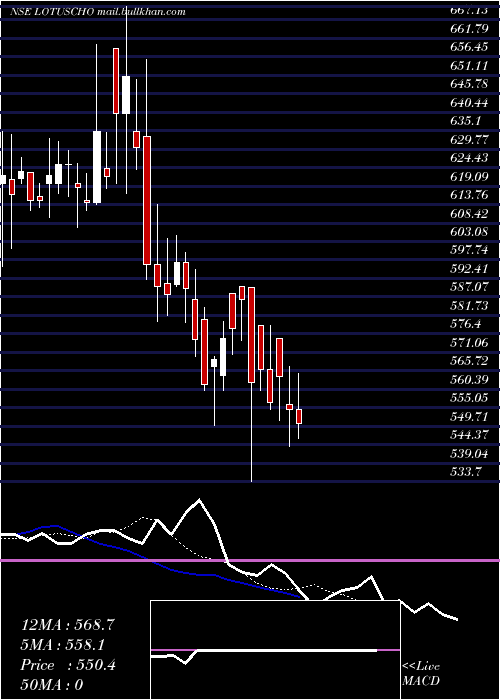The width and height of the screenshot is (500, 700).
Task: Click the 645.78 price axis label
Action: click(x=470, y=85)
